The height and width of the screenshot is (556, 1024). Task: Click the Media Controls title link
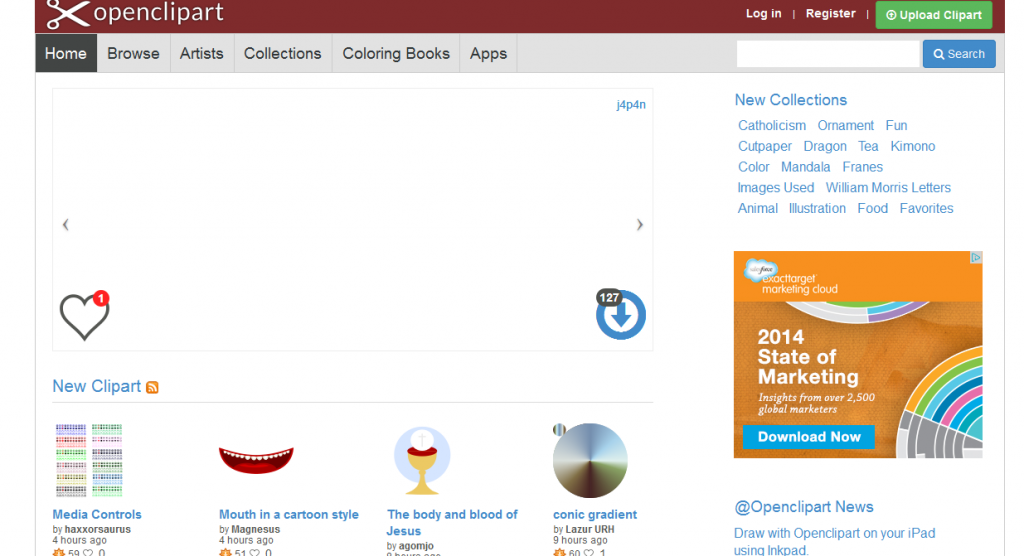point(97,515)
